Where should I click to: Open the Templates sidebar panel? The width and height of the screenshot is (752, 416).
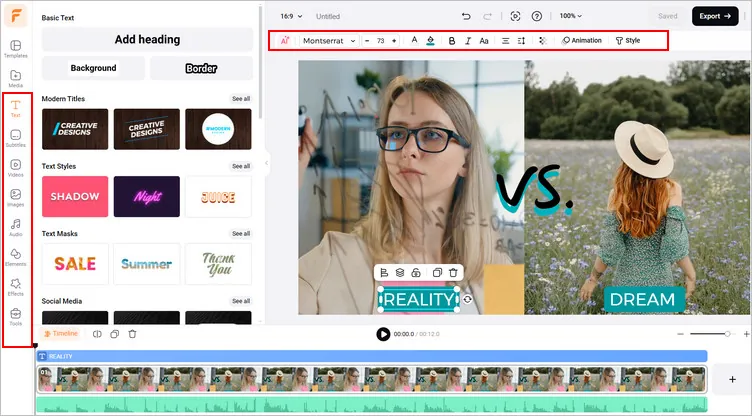[15, 49]
